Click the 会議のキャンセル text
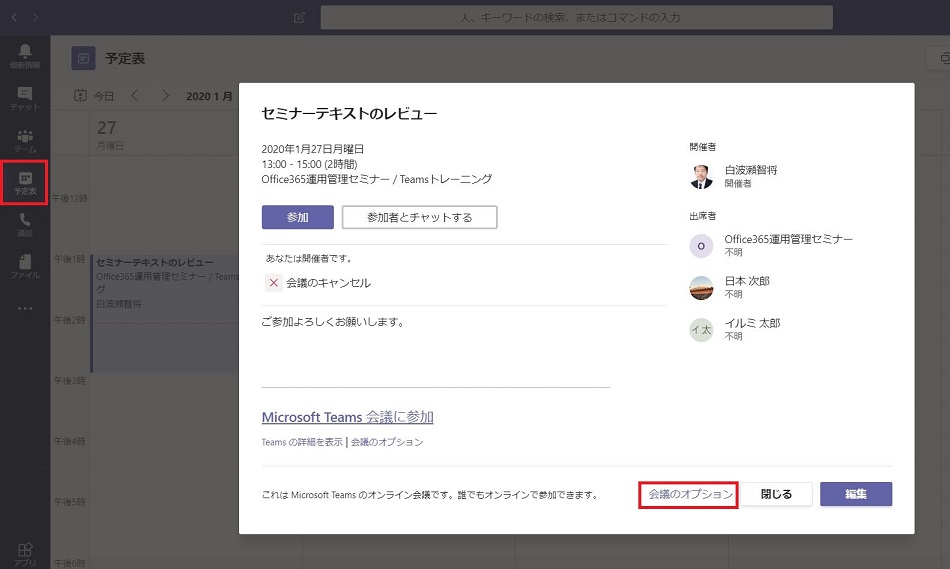950x569 pixels. click(x=328, y=283)
